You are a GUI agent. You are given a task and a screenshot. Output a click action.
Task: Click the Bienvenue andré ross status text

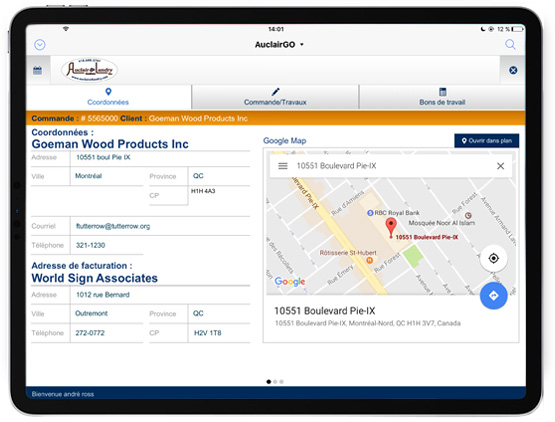point(63,394)
